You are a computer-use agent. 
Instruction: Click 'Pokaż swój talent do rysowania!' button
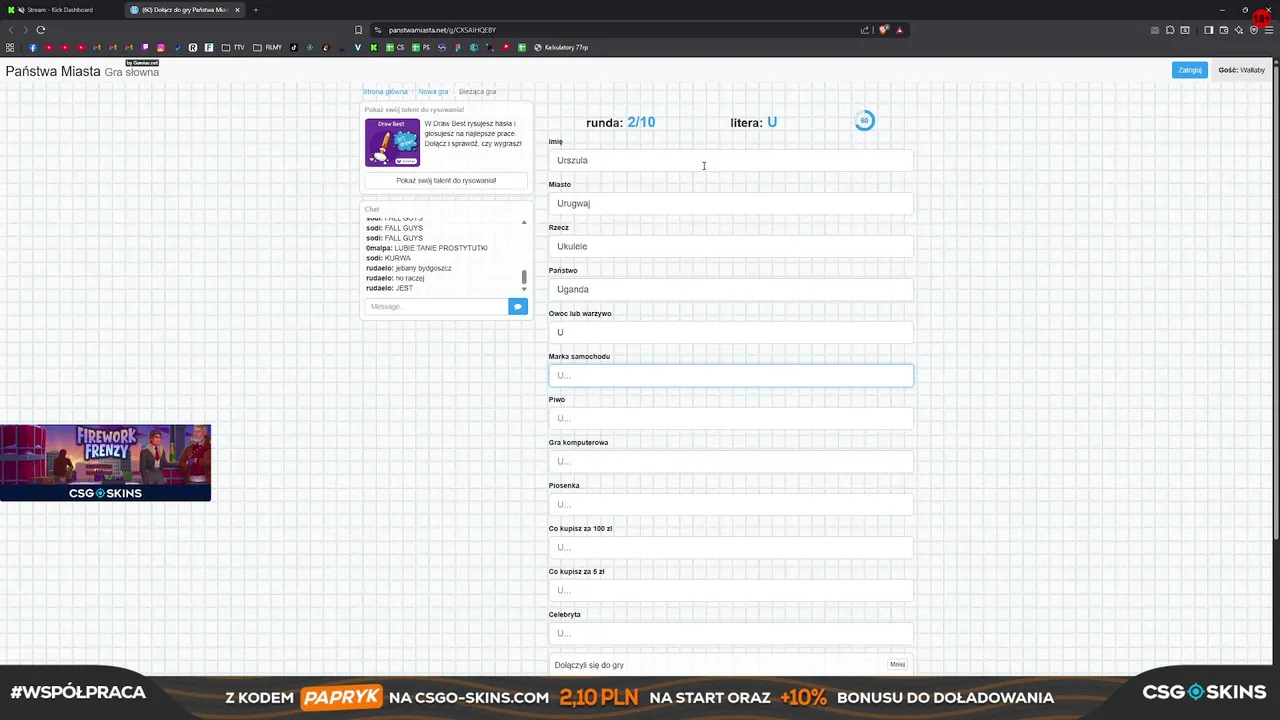(x=446, y=181)
